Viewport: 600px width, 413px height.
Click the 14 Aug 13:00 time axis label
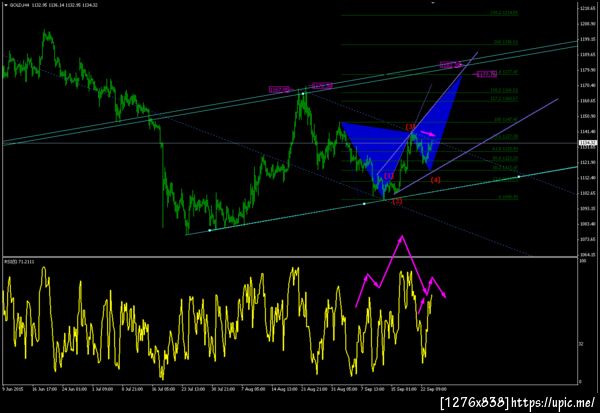284,389
